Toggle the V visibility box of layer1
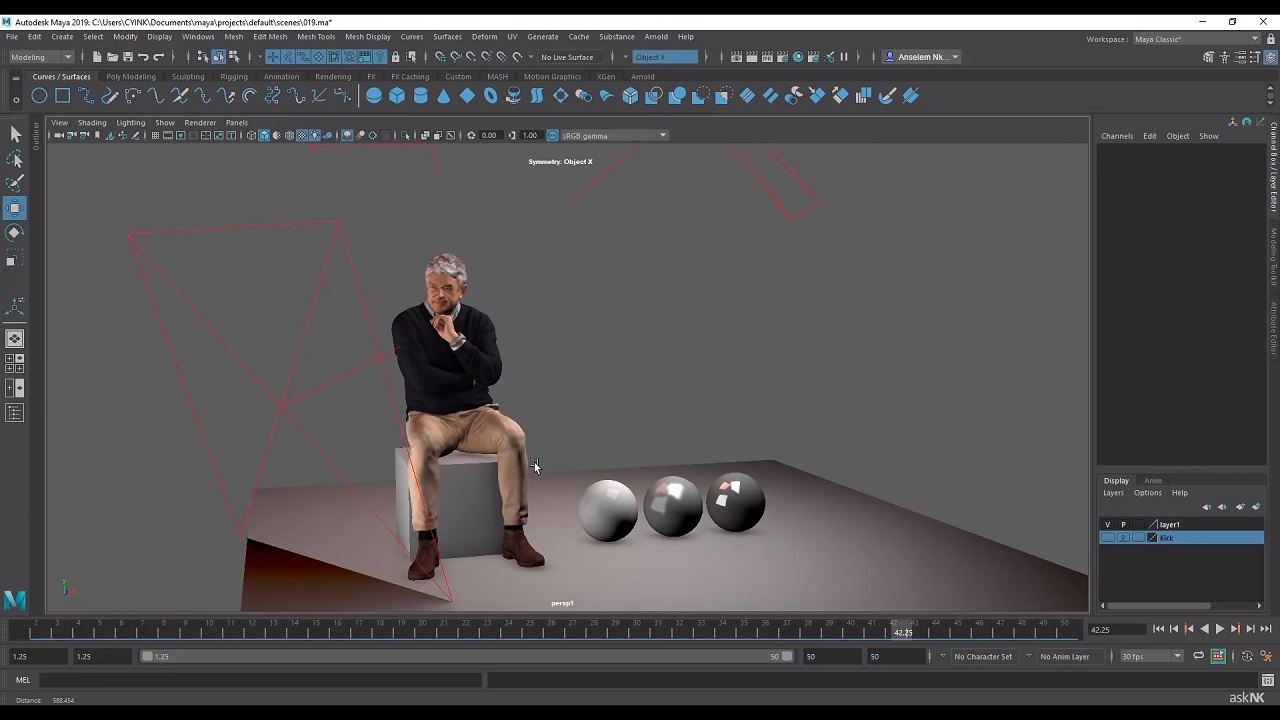The height and width of the screenshot is (720, 1280). point(1107,524)
